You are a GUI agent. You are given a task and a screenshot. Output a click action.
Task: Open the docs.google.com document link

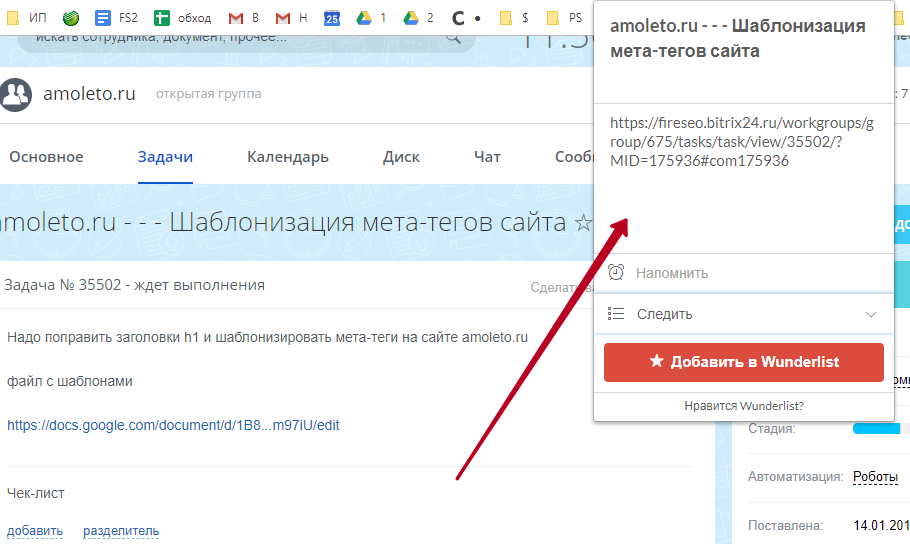point(173,425)
